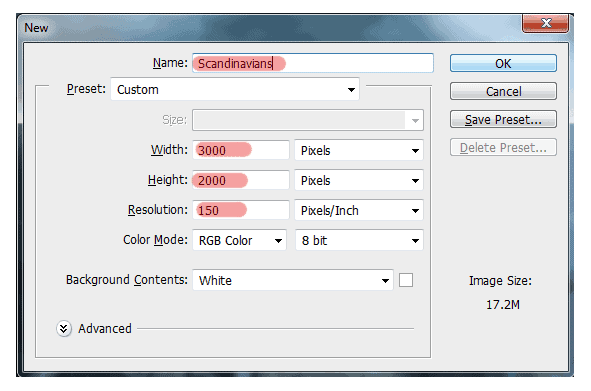Screen dimensions: 591x391
Task: Open the Pixels/Inch resolution units dropdown
Action: [359, 210]
